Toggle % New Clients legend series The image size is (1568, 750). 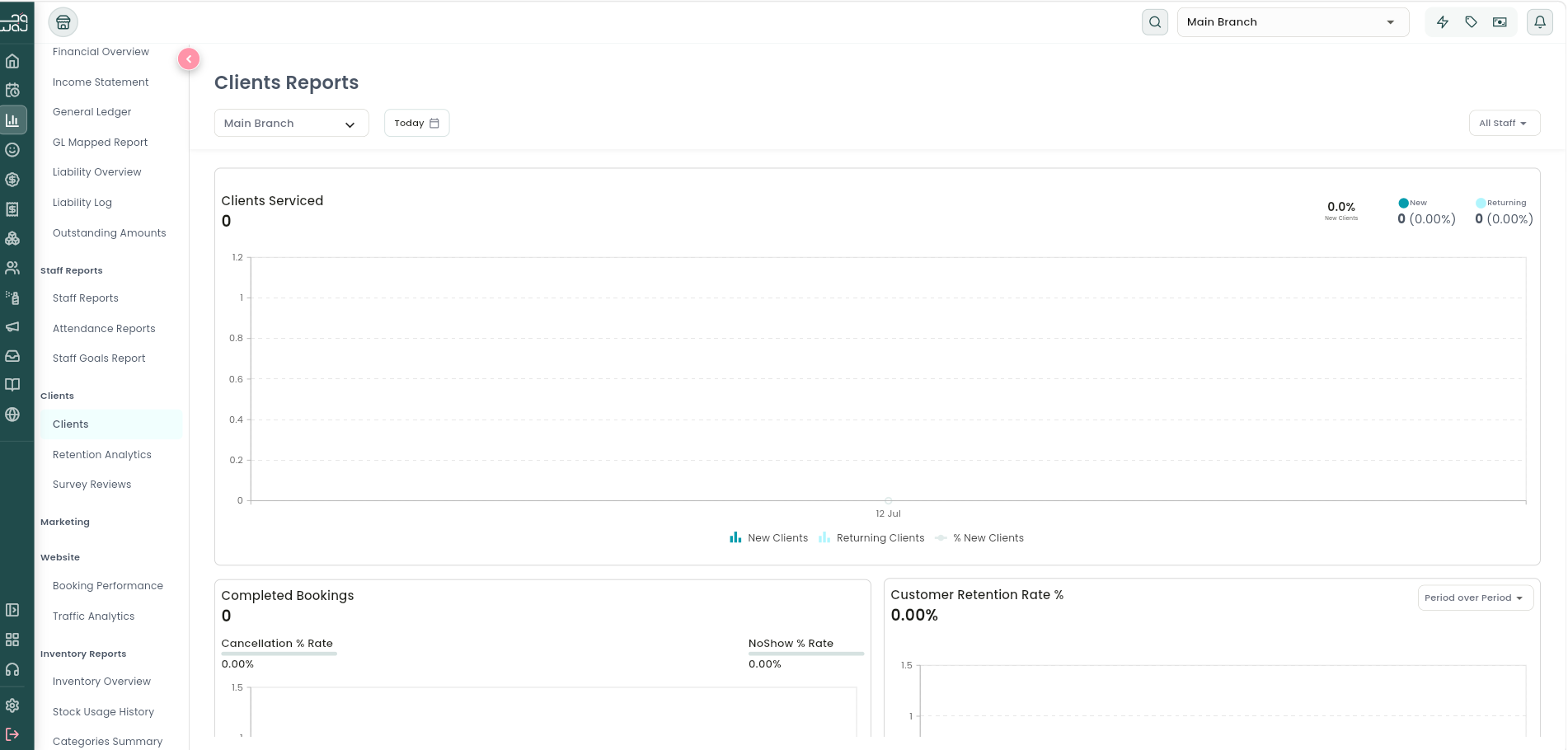point(979,538)
